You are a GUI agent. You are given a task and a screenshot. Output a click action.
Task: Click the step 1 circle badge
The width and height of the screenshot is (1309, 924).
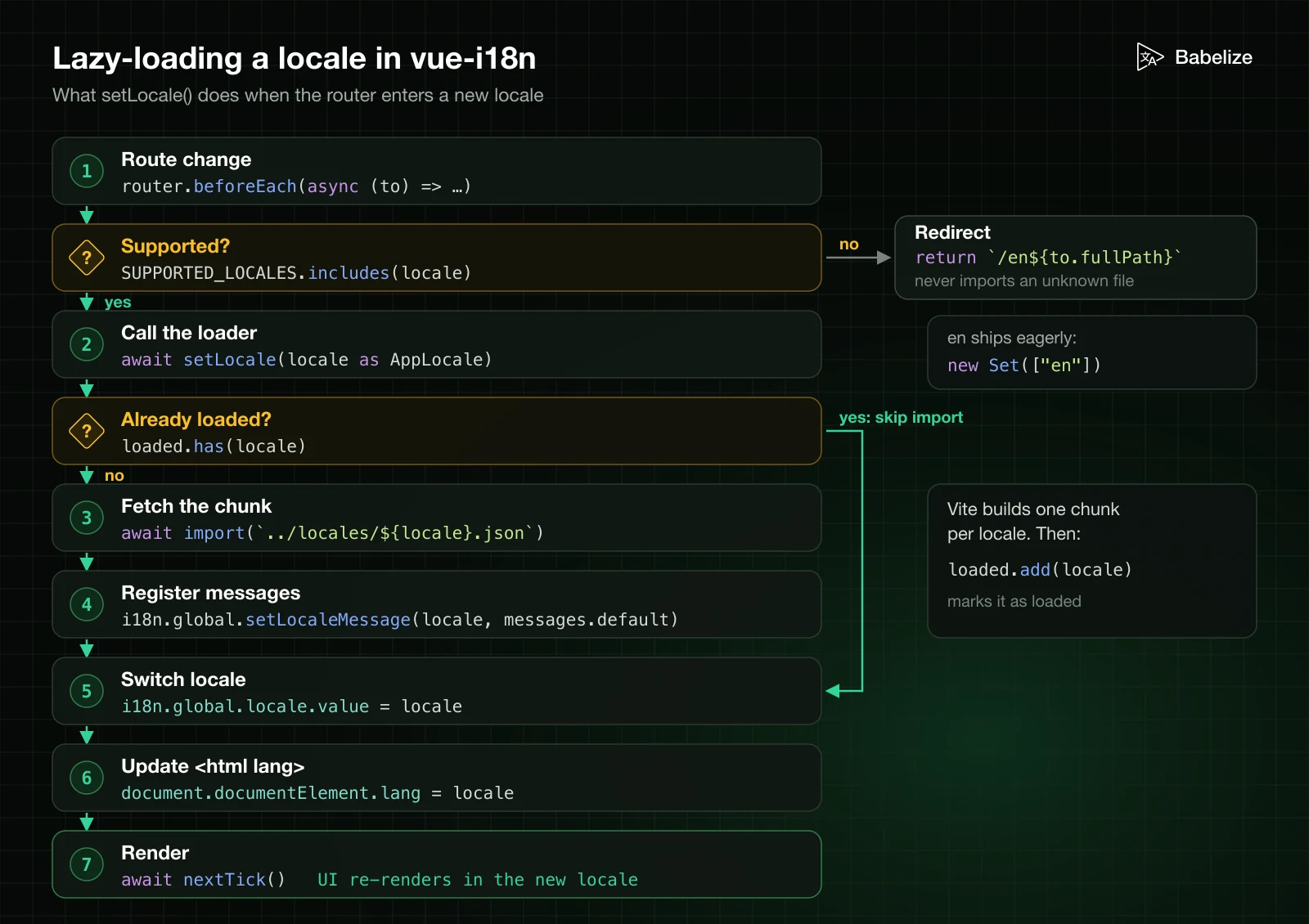(x=87, y=171)
